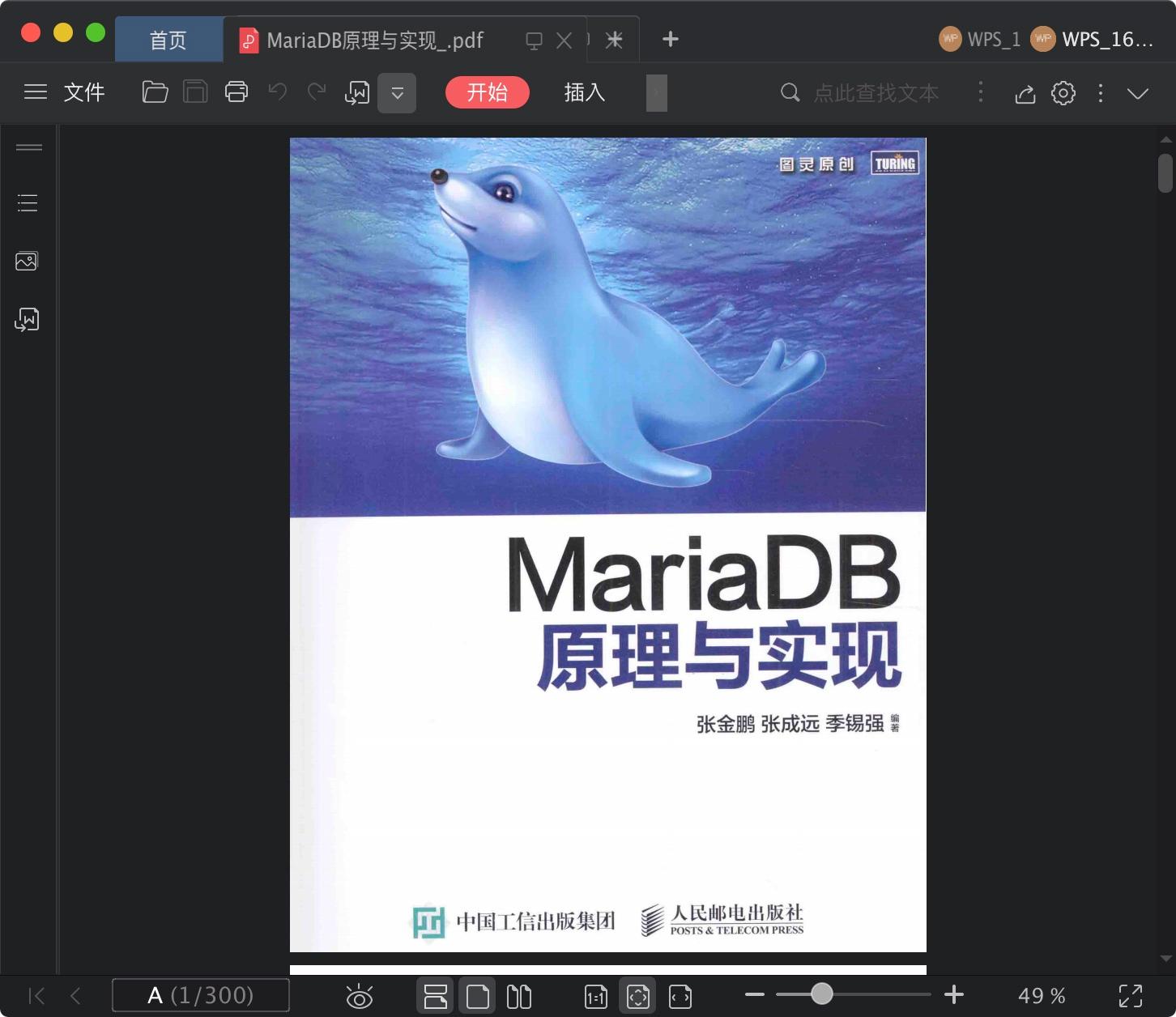Viewport: 1176px width, 1017px height.
Task: Set actual size 1:1 zoom
Action: pyautogui.click(x=596, y=997)
